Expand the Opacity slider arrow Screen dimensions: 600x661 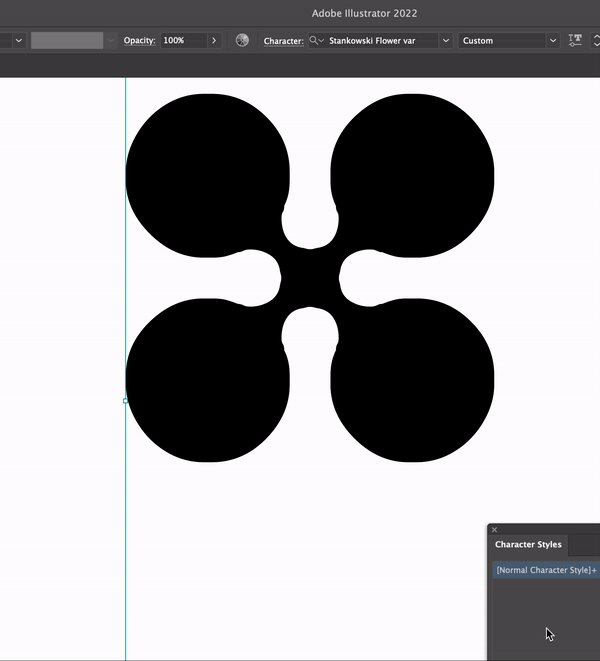tap(214, 40)
